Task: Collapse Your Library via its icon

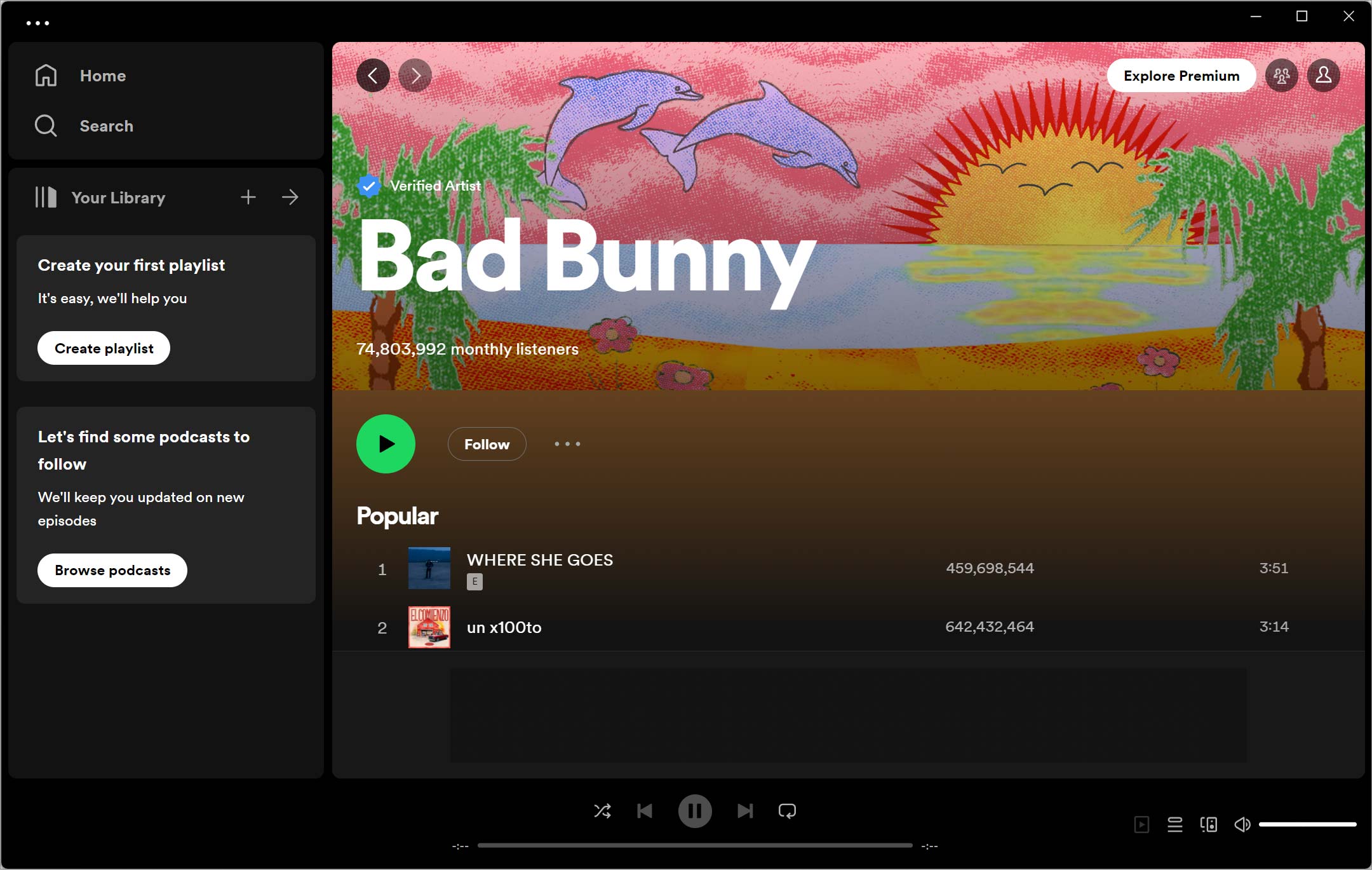Action: pyautogui.click(x=46, y=197)
